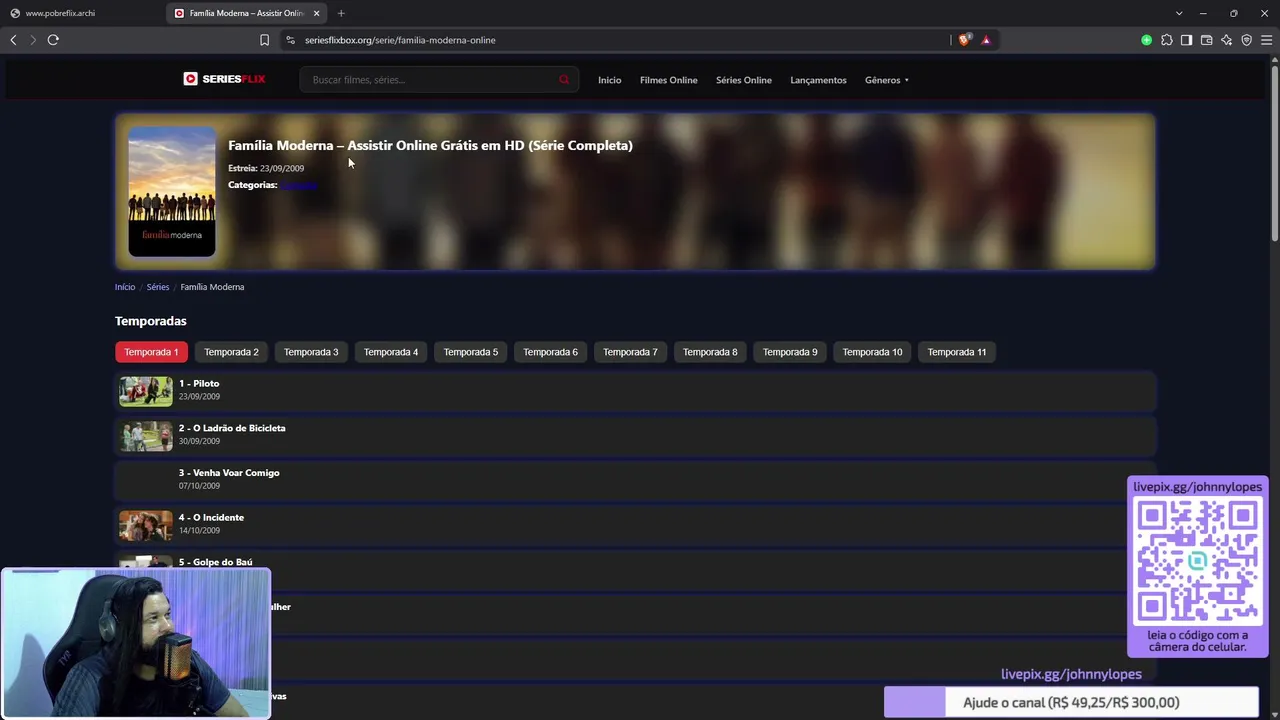
Task: Click the 23/09/2009 date under Piloto
Action: [x=199, y=397]
